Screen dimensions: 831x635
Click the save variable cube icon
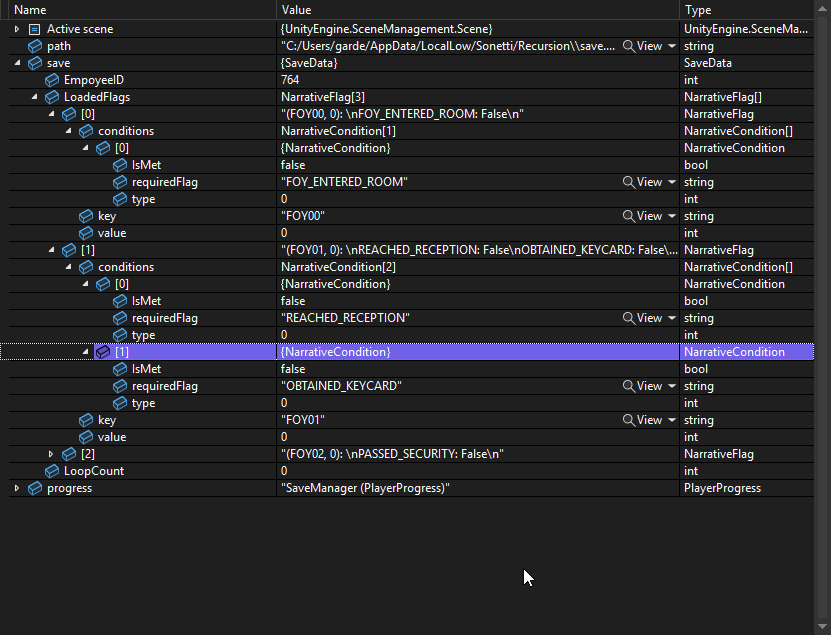pyautogui.click(x=35, y=63)
